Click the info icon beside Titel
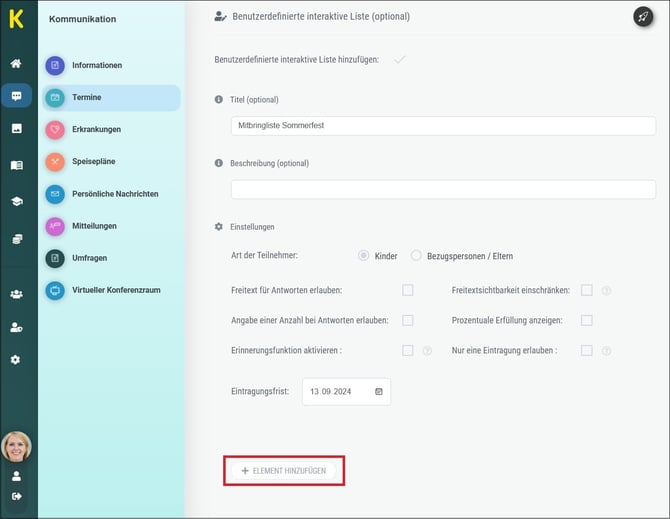Image resolution: width=670 pixels, height=519 pixels. click(x=219, y=99)
